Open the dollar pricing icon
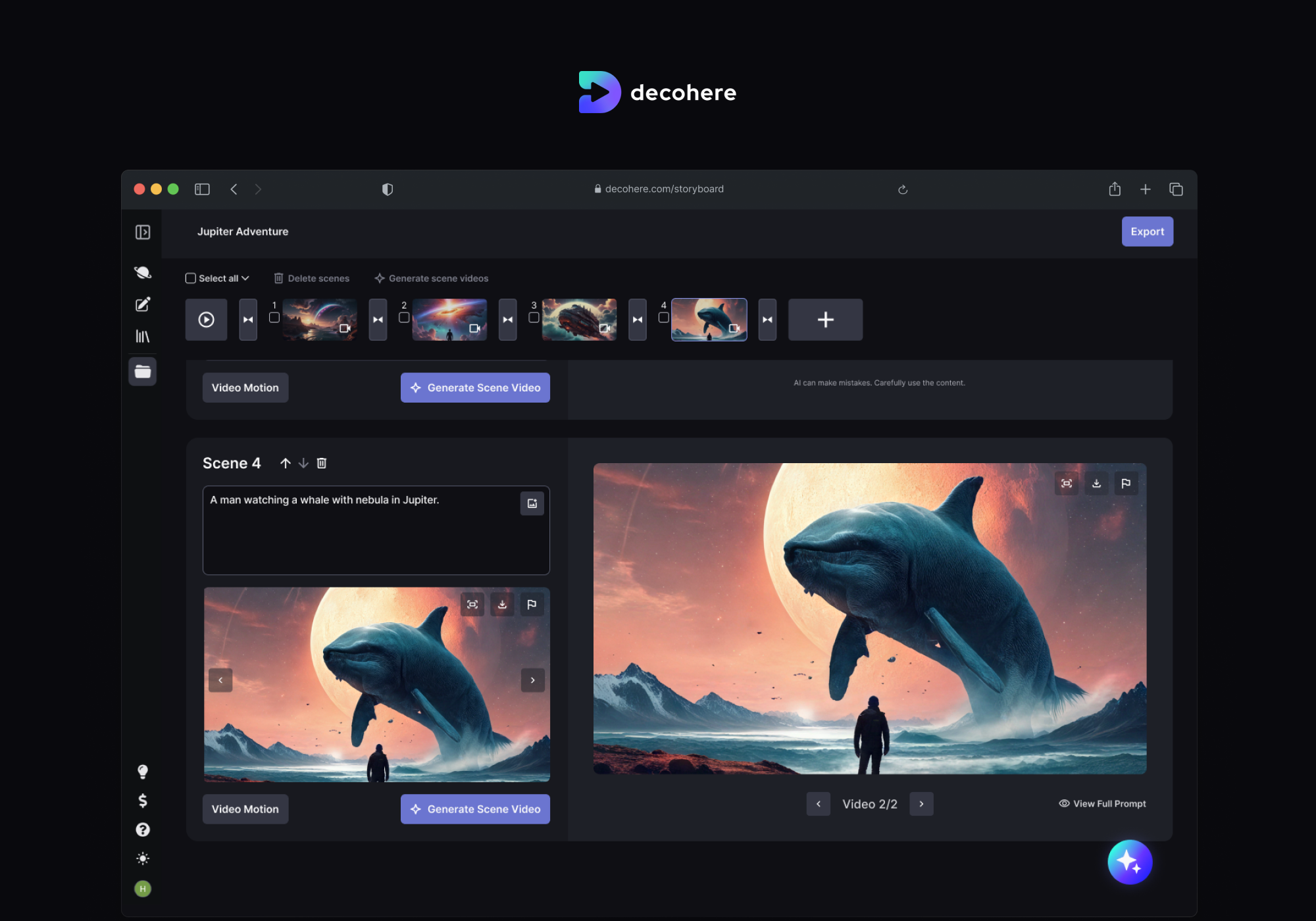 (x=143, y=801)
